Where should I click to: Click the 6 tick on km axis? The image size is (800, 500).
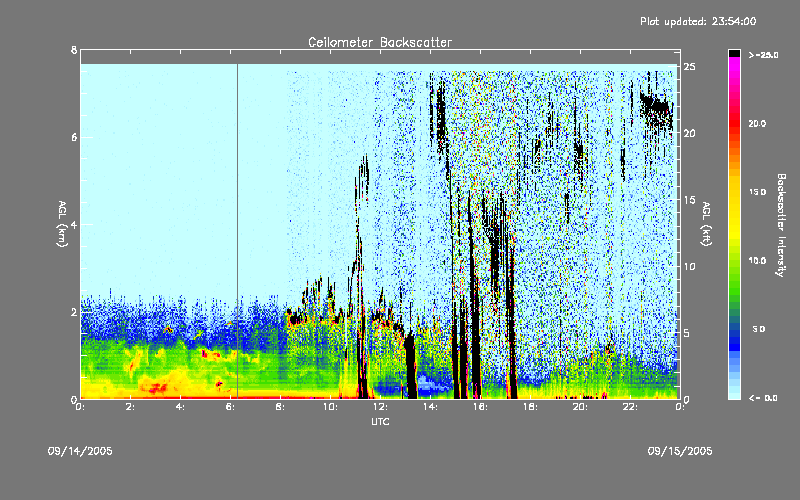74,137
